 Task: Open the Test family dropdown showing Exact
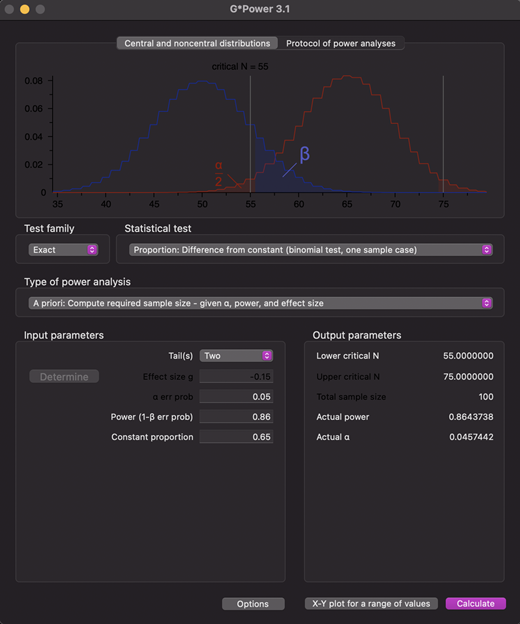click(63, 250)
